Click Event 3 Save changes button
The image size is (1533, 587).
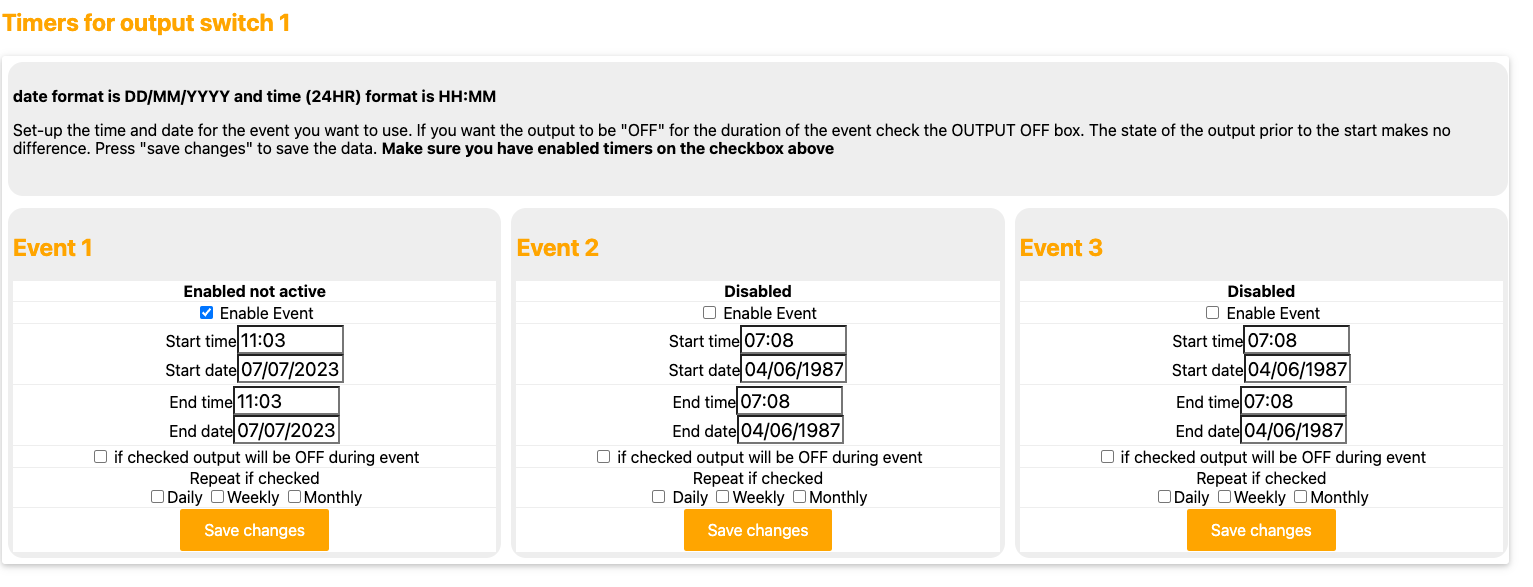coord(1261,530)
